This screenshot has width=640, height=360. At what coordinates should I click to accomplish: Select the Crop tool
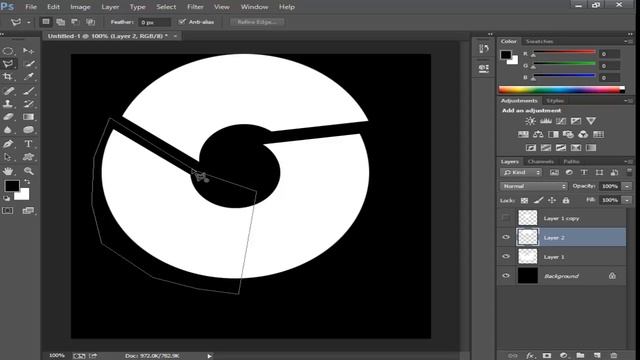[8, 77]
